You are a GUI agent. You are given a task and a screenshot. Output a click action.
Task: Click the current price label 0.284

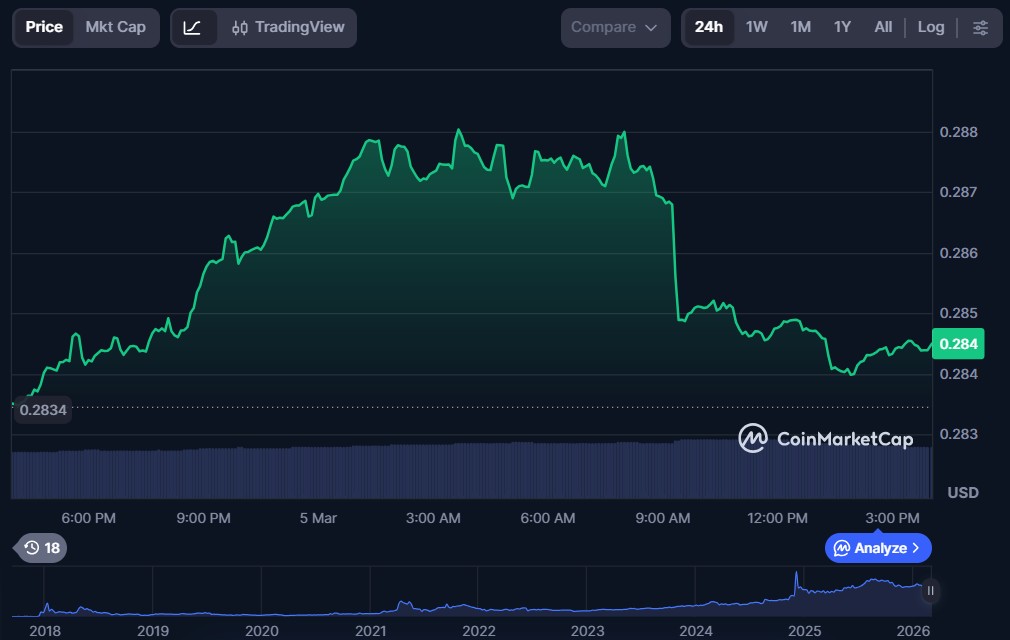point(958,344)
